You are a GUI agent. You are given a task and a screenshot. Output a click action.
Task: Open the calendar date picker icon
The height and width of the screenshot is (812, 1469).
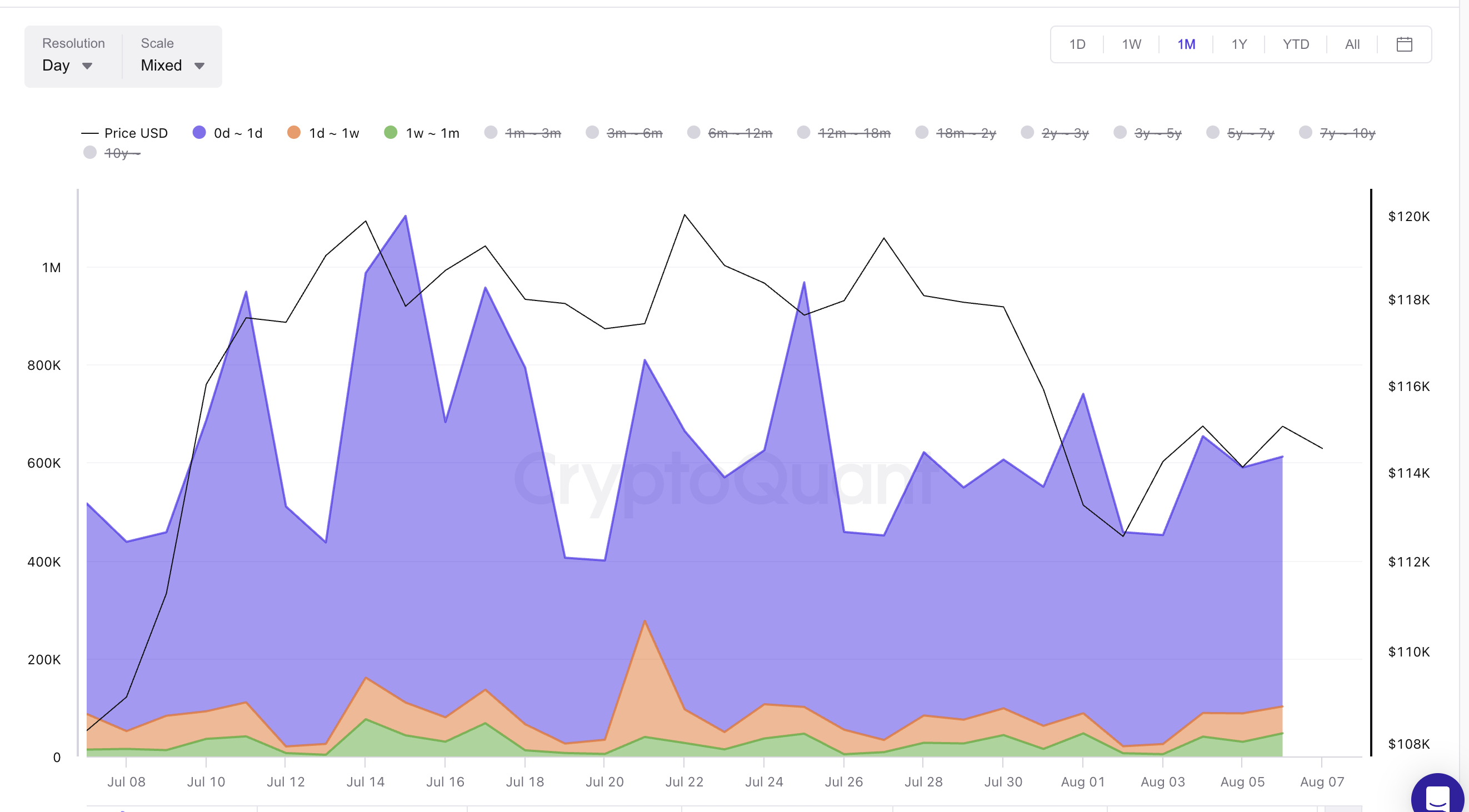coord(1403,44)
